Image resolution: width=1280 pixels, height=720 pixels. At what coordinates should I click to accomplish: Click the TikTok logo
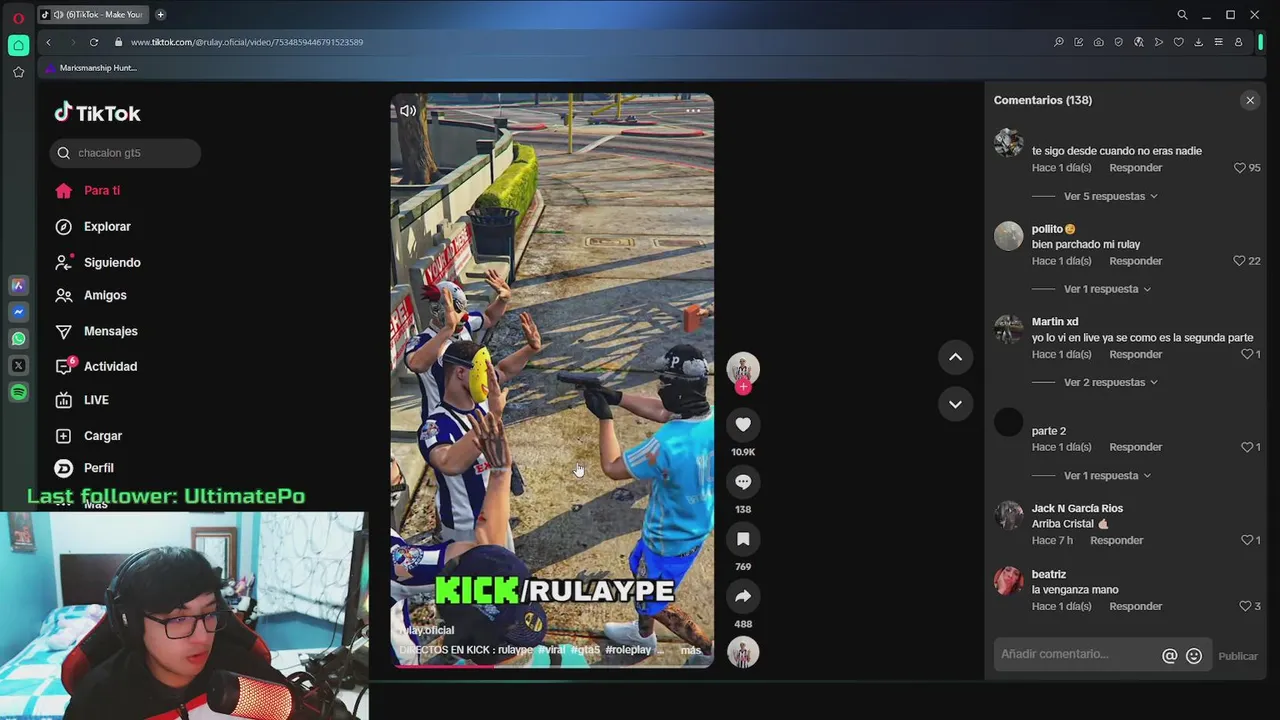[x=97, y=113]
